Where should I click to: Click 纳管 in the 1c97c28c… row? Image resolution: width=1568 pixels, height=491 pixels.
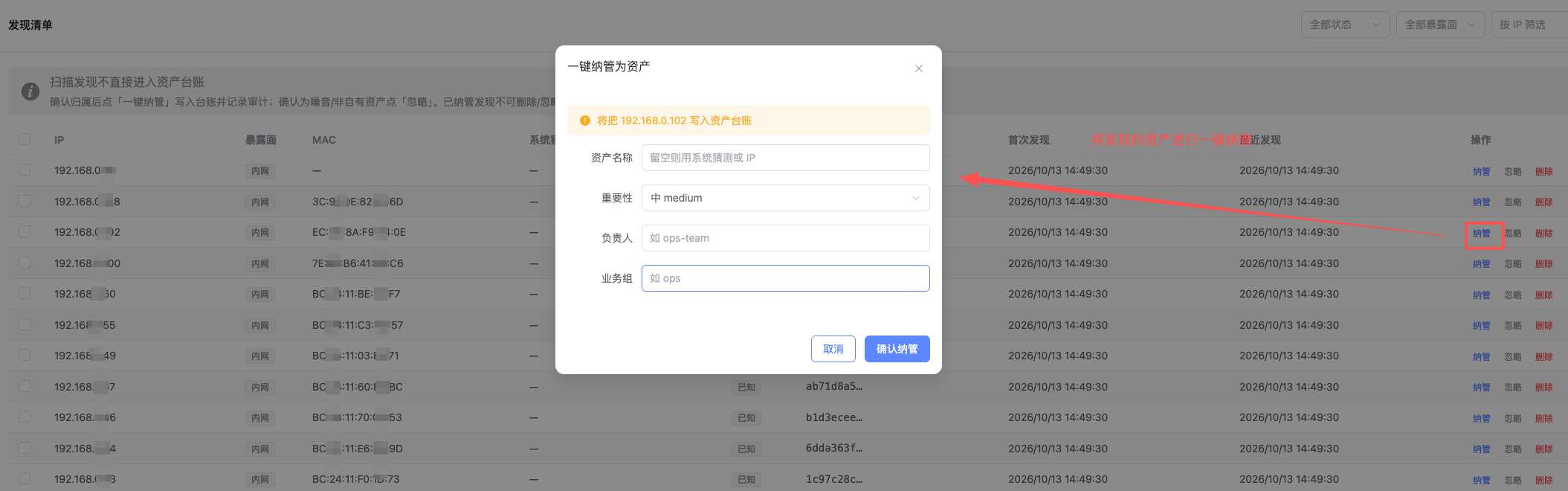click(x=1481, y=480)
